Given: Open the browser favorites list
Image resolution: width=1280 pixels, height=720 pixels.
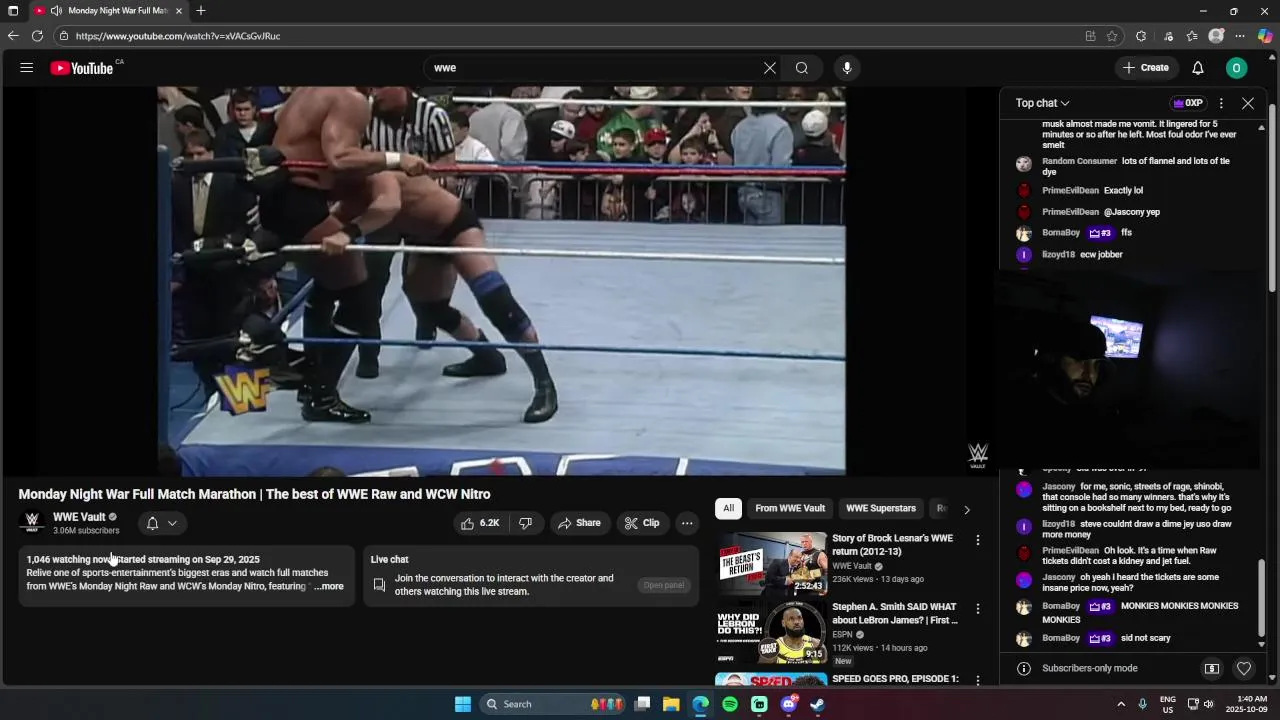Looking at the screenshot, I should (x=1192, y=36).
